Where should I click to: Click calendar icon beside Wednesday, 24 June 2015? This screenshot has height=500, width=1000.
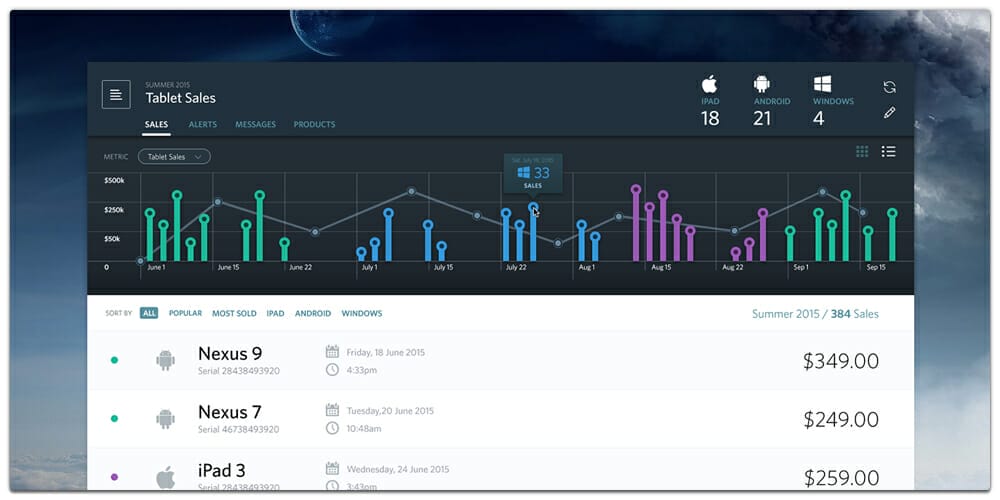[332, 469]
